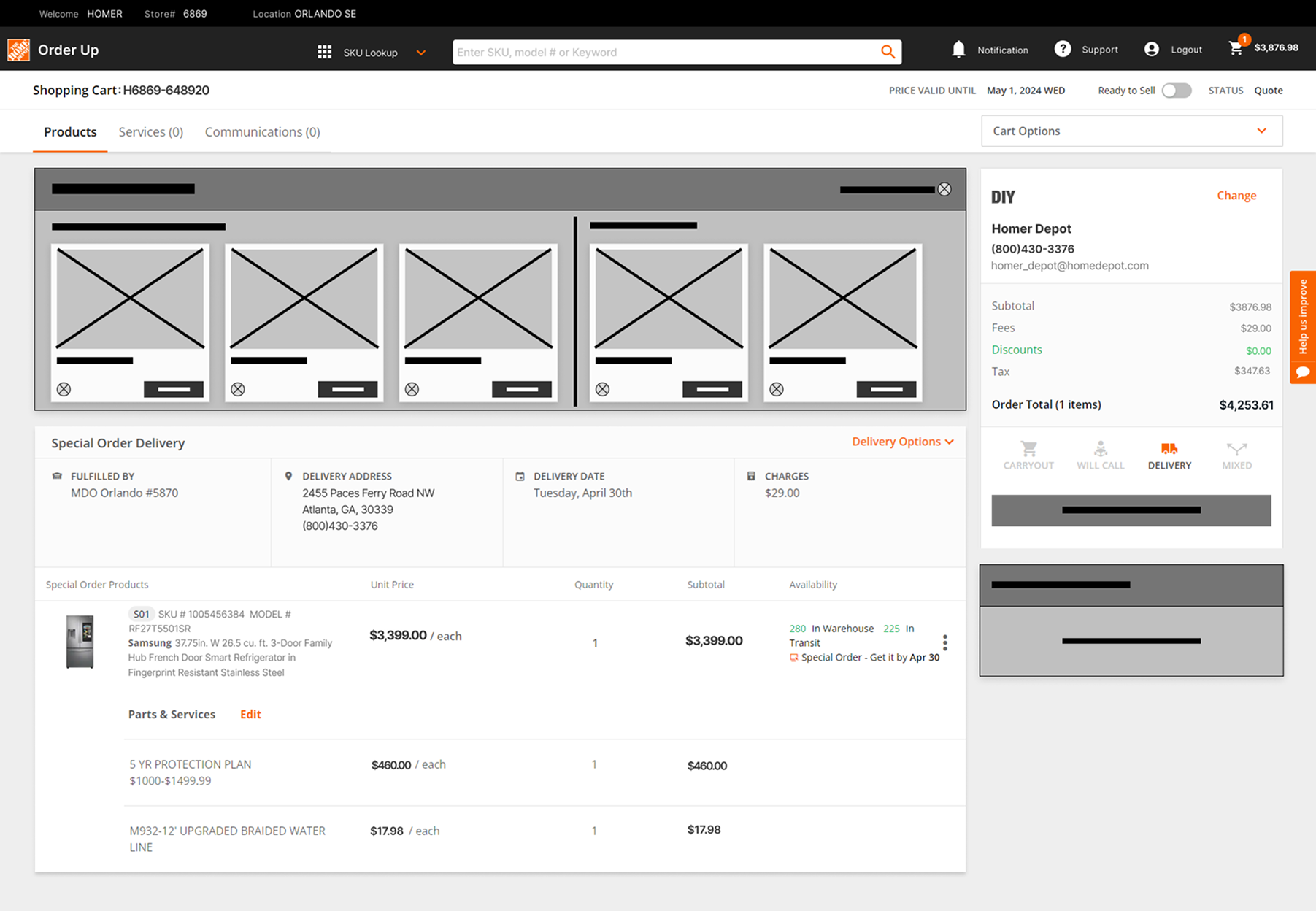Click the 5 YR PROTECTION PLAN row text
The height and width of the screenshot is (911, 1316).
(190, 772)
